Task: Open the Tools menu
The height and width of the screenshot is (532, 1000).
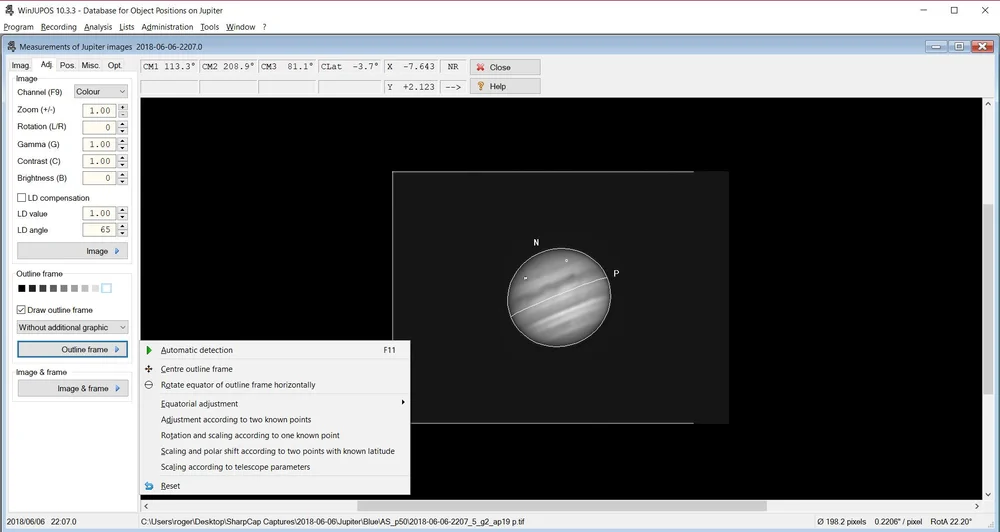Action: (209, 27)
